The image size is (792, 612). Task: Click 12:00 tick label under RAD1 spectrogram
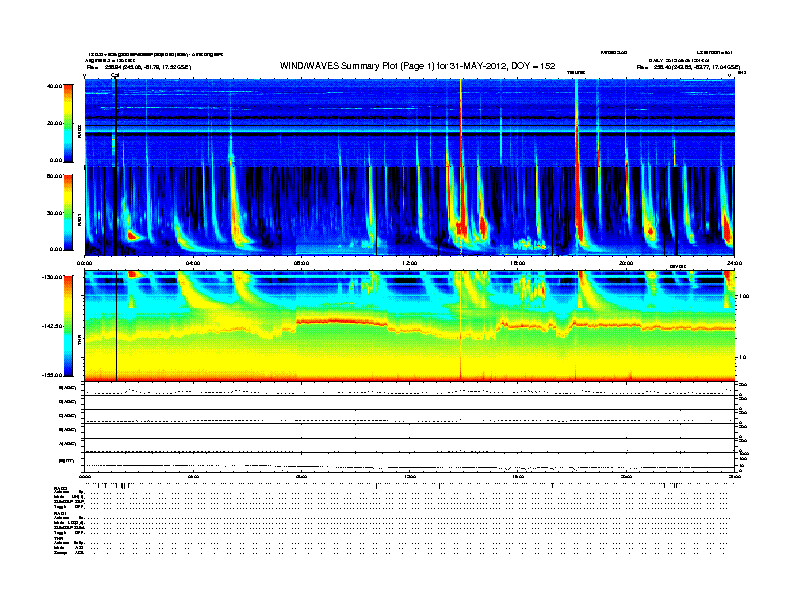[x=410, y=263]
